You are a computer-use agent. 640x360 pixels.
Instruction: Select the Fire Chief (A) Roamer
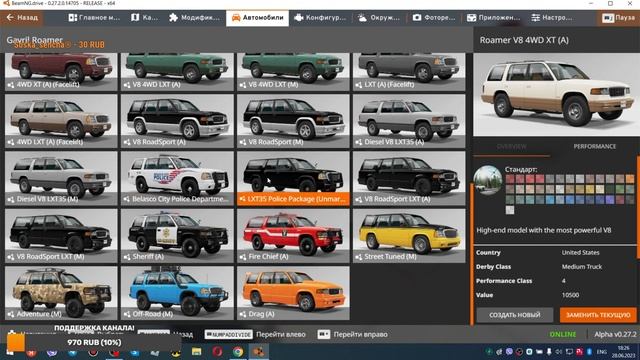coord(293,236)
